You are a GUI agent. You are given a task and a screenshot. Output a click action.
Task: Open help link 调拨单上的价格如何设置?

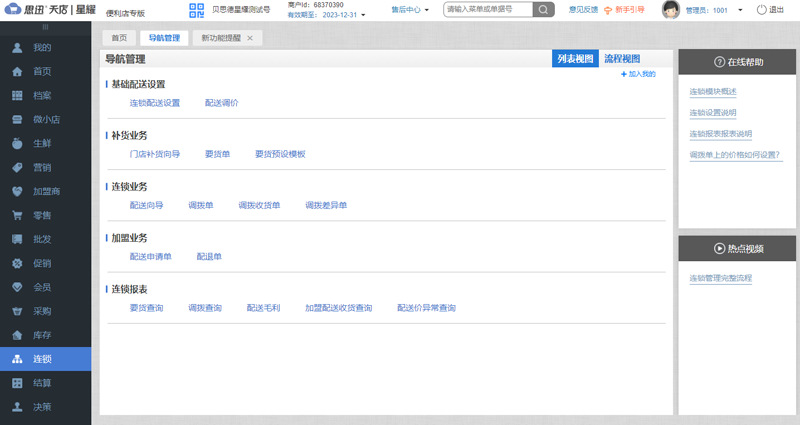coord(735,155)
